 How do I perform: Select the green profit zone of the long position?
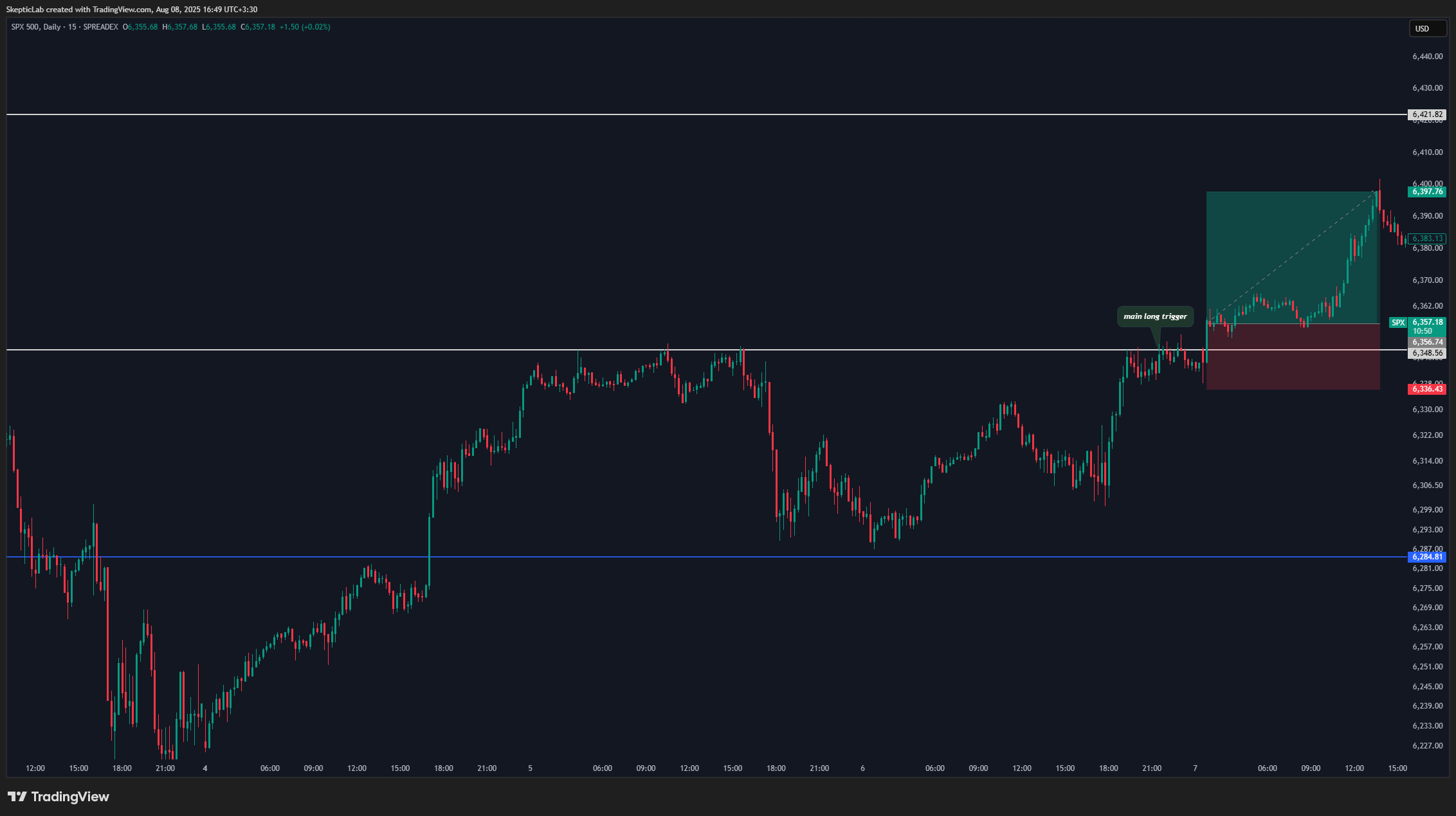[1293, 257]
